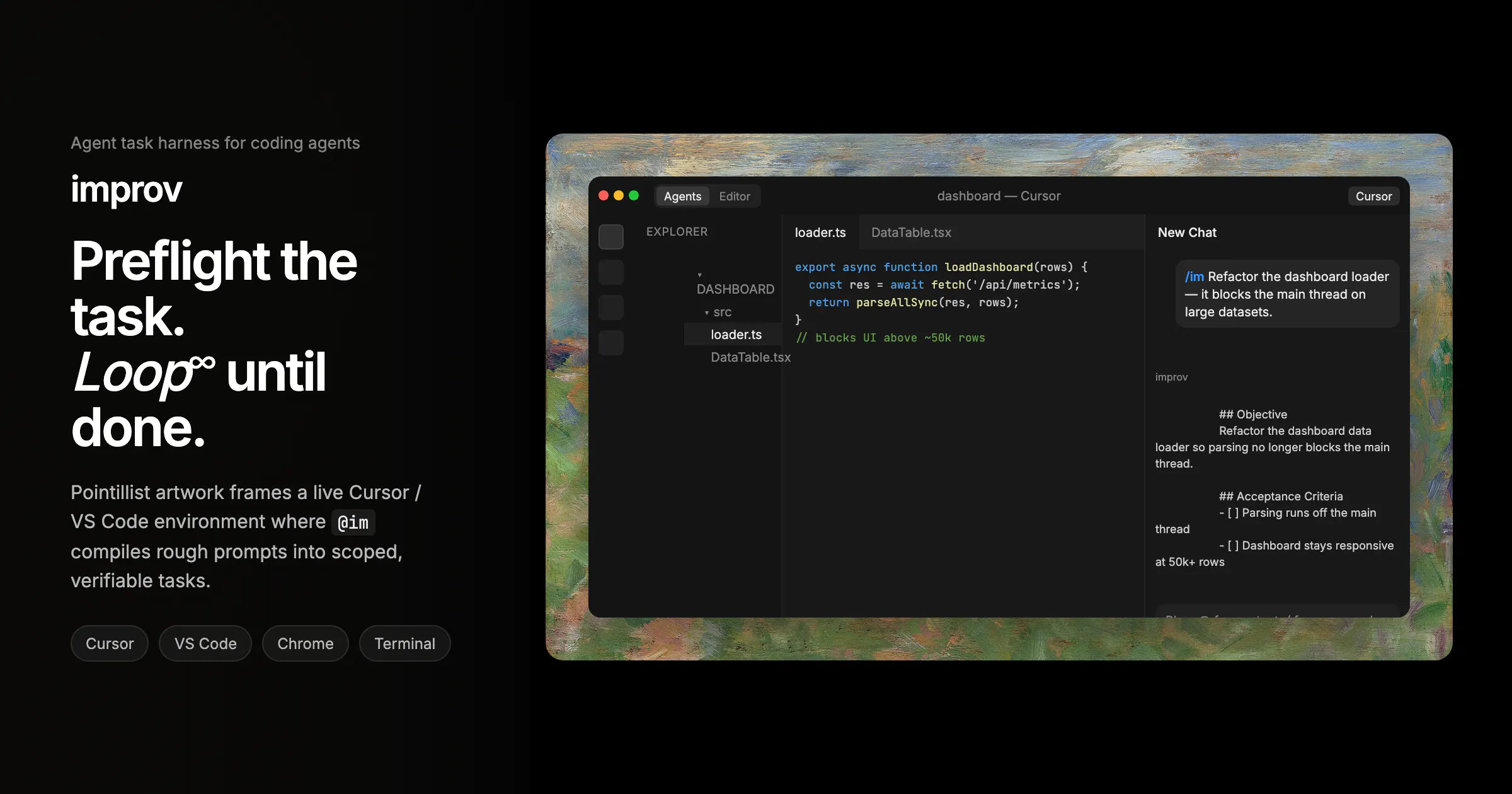The width and height of the screenshot is (1512, 794).
Task: Switch to the Editor mode
Action: 735,196
